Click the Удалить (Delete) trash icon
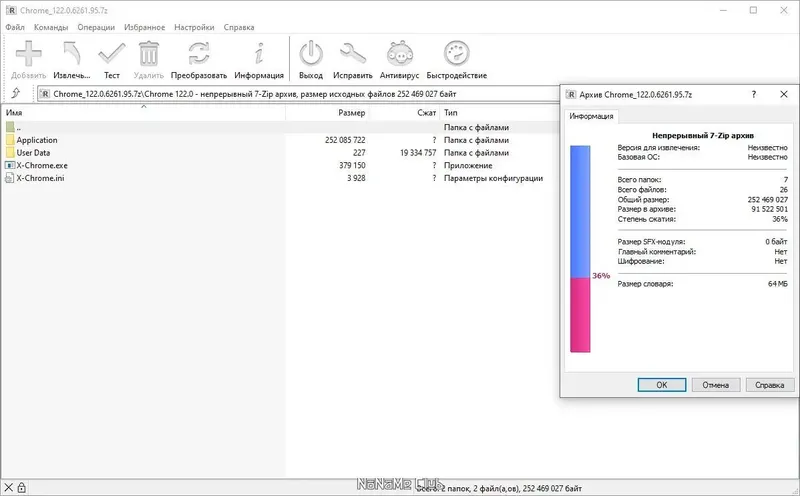The width and height of the screenshot is (800, 496). [148, 54]
